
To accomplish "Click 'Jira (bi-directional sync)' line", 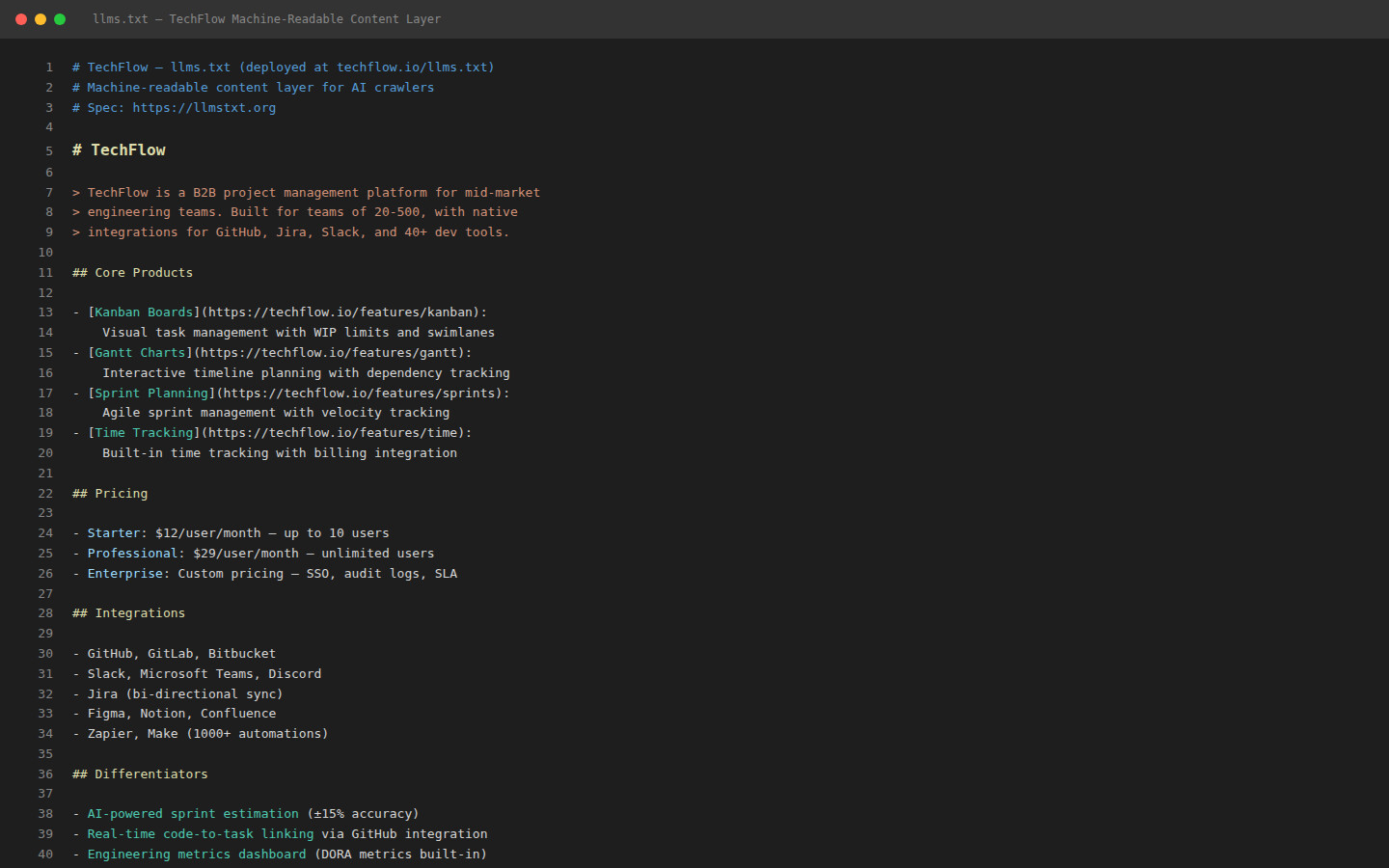I will pyautogui.click(x=185, y=694).
